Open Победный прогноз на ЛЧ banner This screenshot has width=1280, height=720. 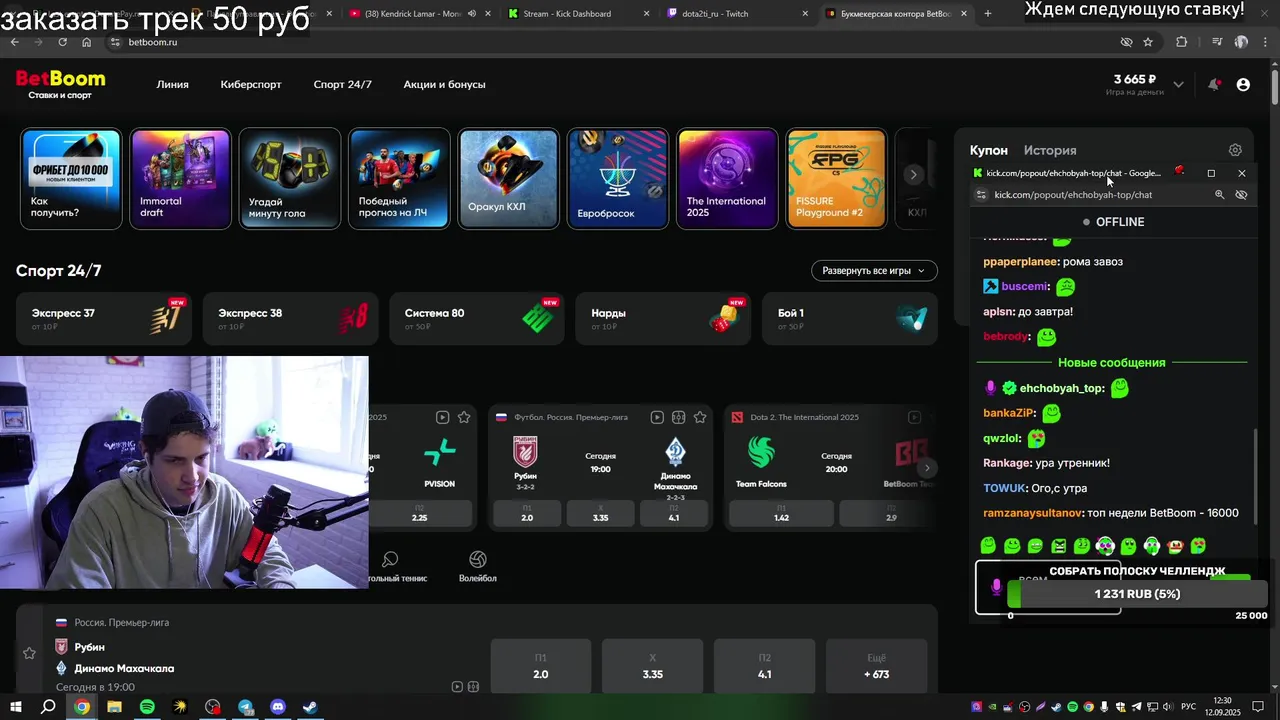(399, 179)
